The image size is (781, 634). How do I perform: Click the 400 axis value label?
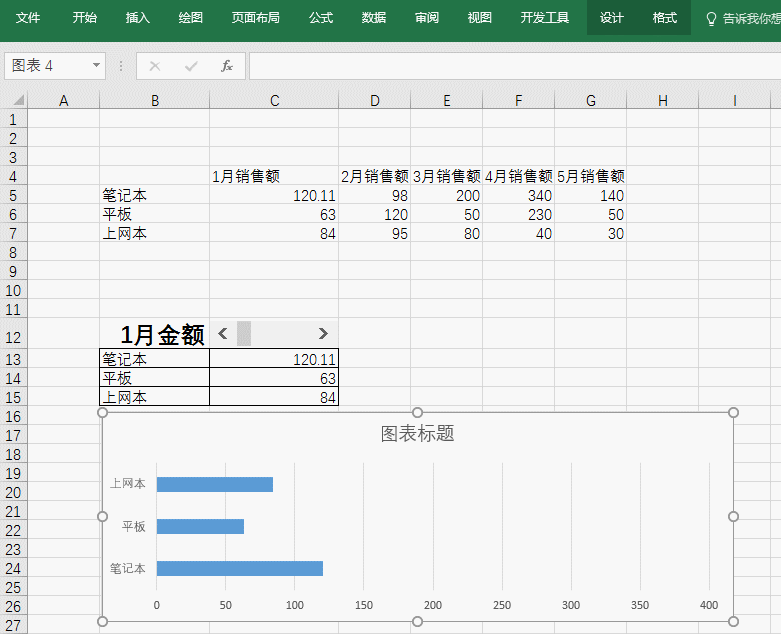pos(709,605)
